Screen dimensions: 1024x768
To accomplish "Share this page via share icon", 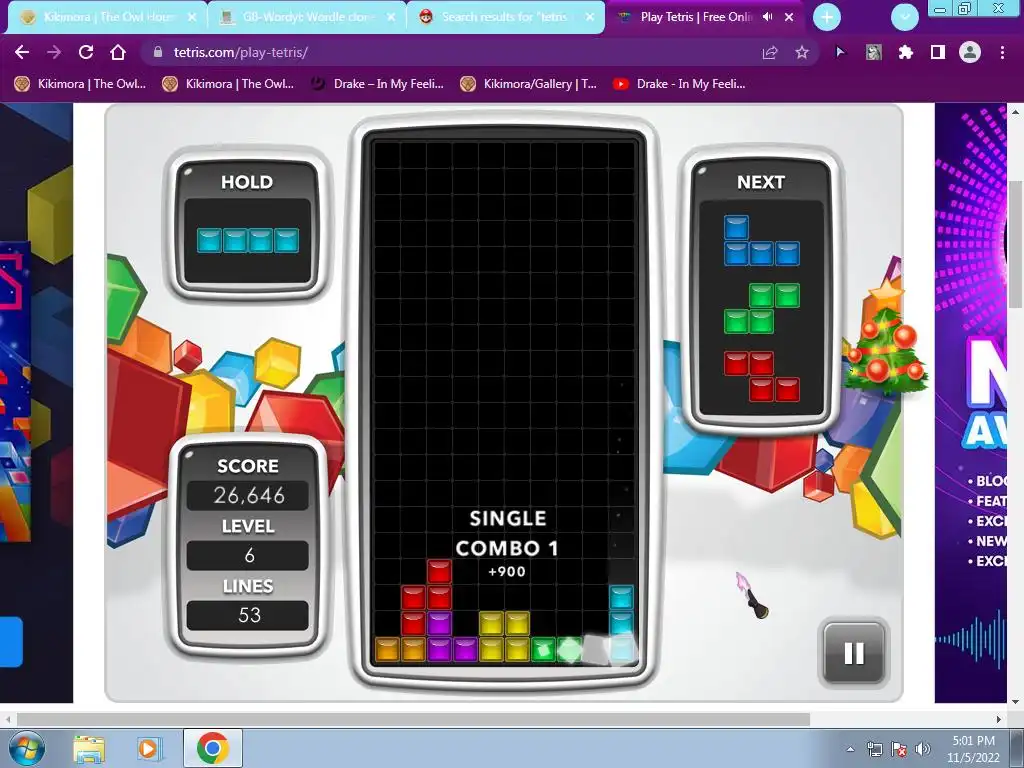I will [770, 52].
